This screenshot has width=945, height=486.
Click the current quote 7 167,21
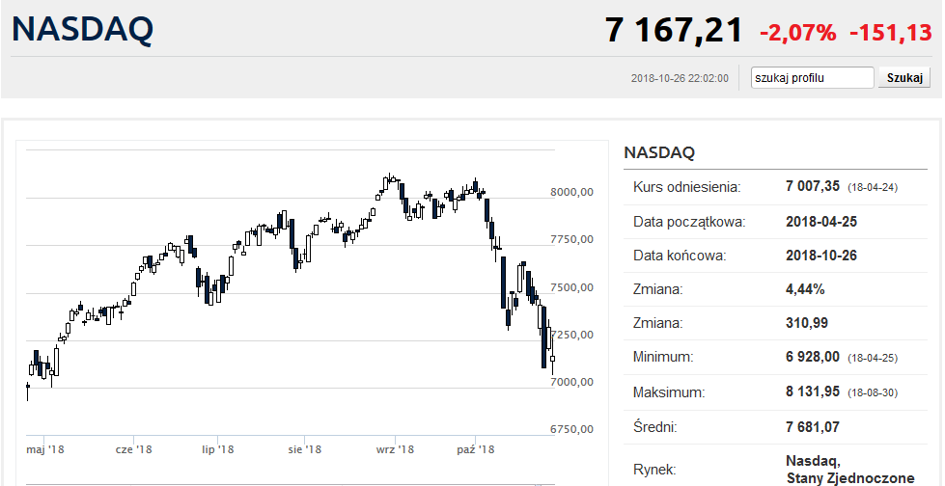[673, 30]
